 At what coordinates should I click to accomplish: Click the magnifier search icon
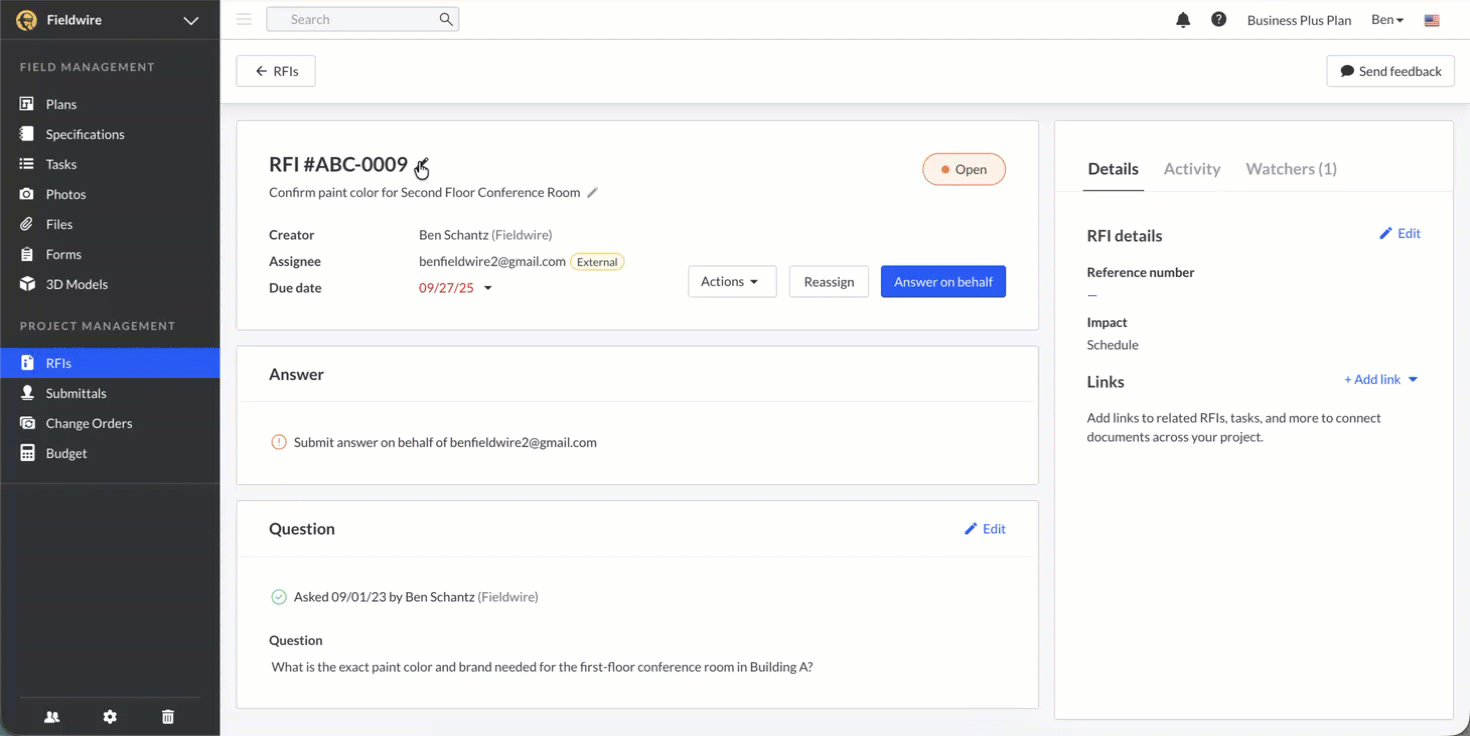click(x=446, y=19)
